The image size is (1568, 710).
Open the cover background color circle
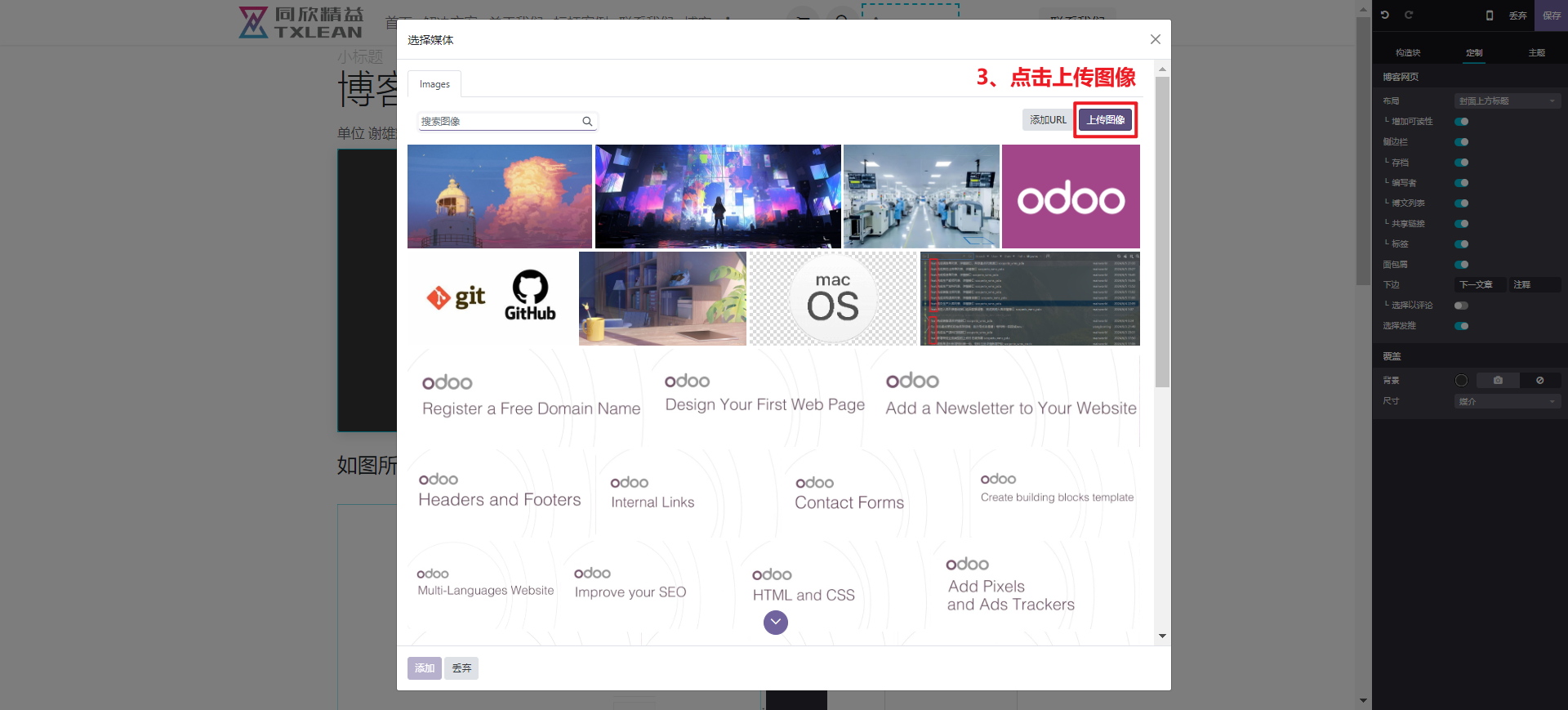[1461, 381]
